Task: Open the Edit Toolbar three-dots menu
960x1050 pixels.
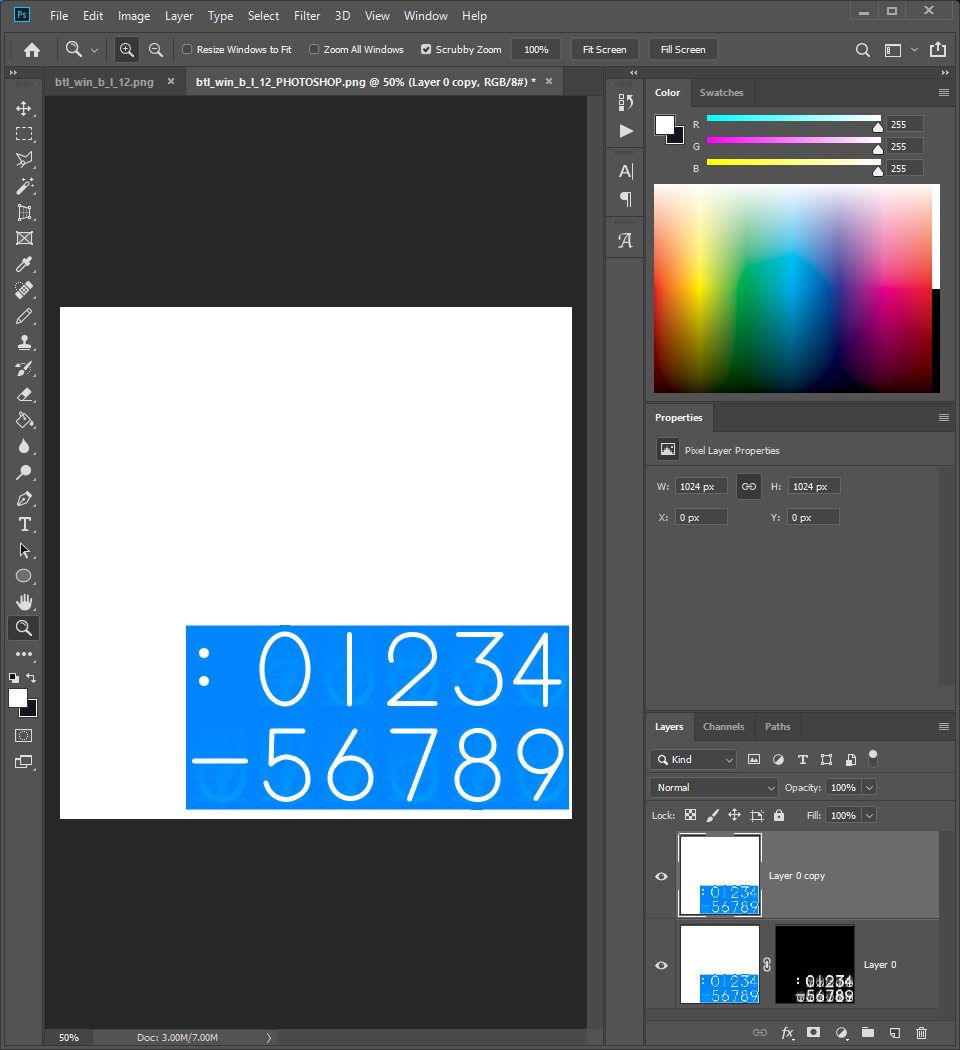Action: [24, 654]
